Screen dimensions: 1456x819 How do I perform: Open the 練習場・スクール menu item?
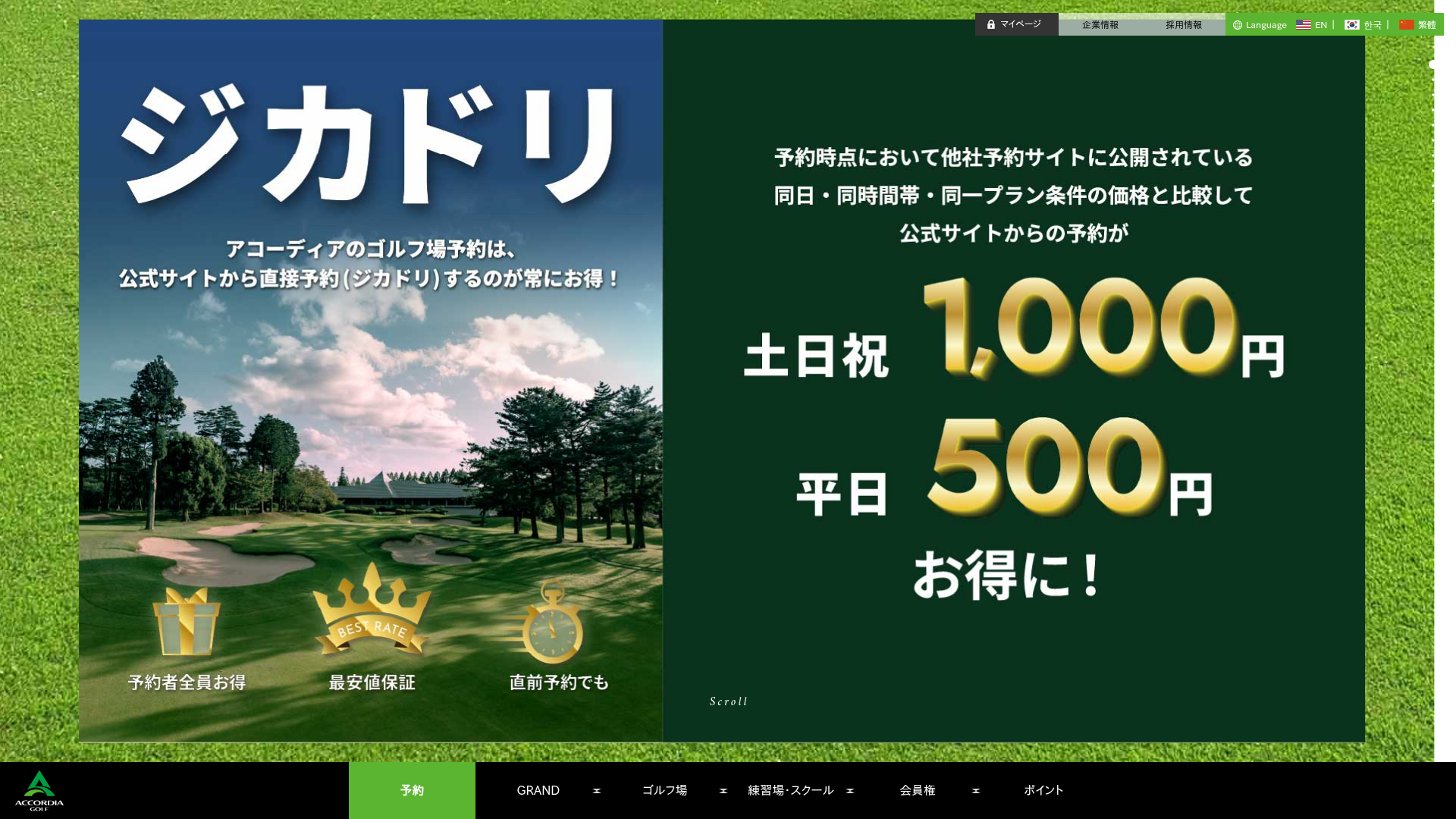tap(791, 790)
